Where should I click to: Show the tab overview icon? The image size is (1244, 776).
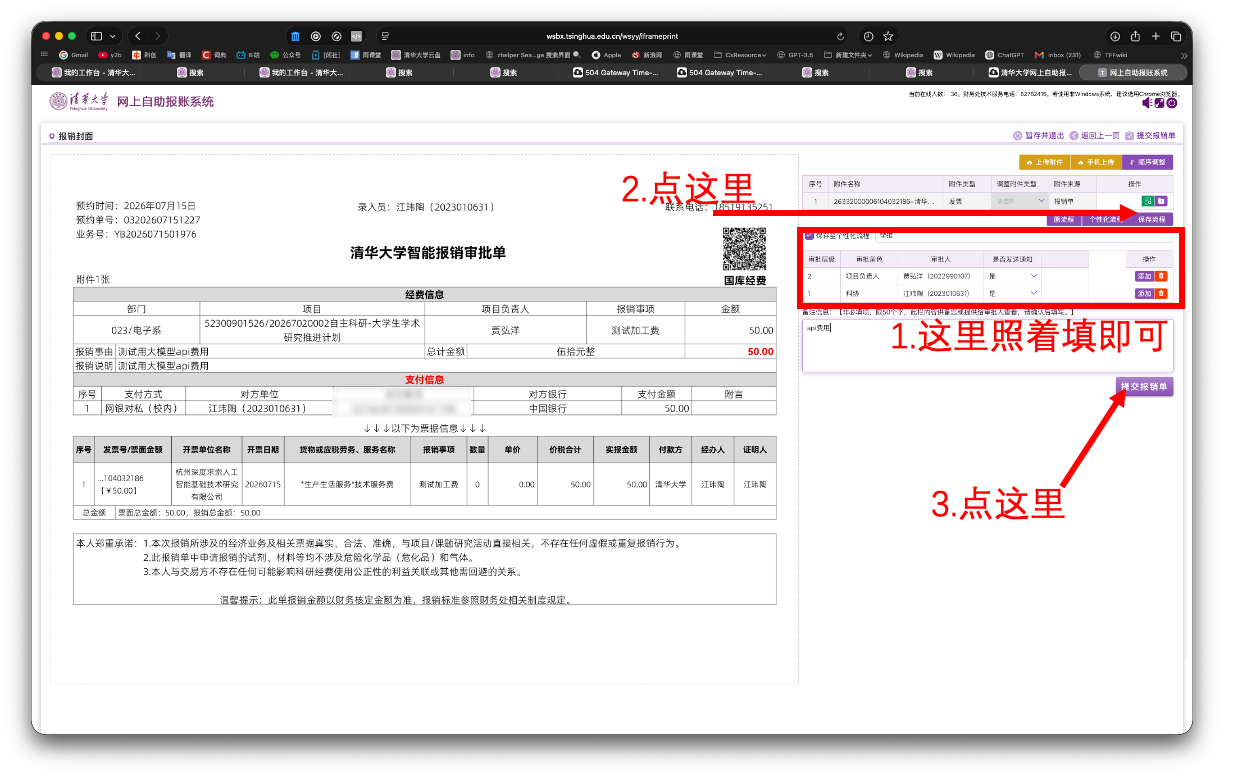click(1176, 36)
